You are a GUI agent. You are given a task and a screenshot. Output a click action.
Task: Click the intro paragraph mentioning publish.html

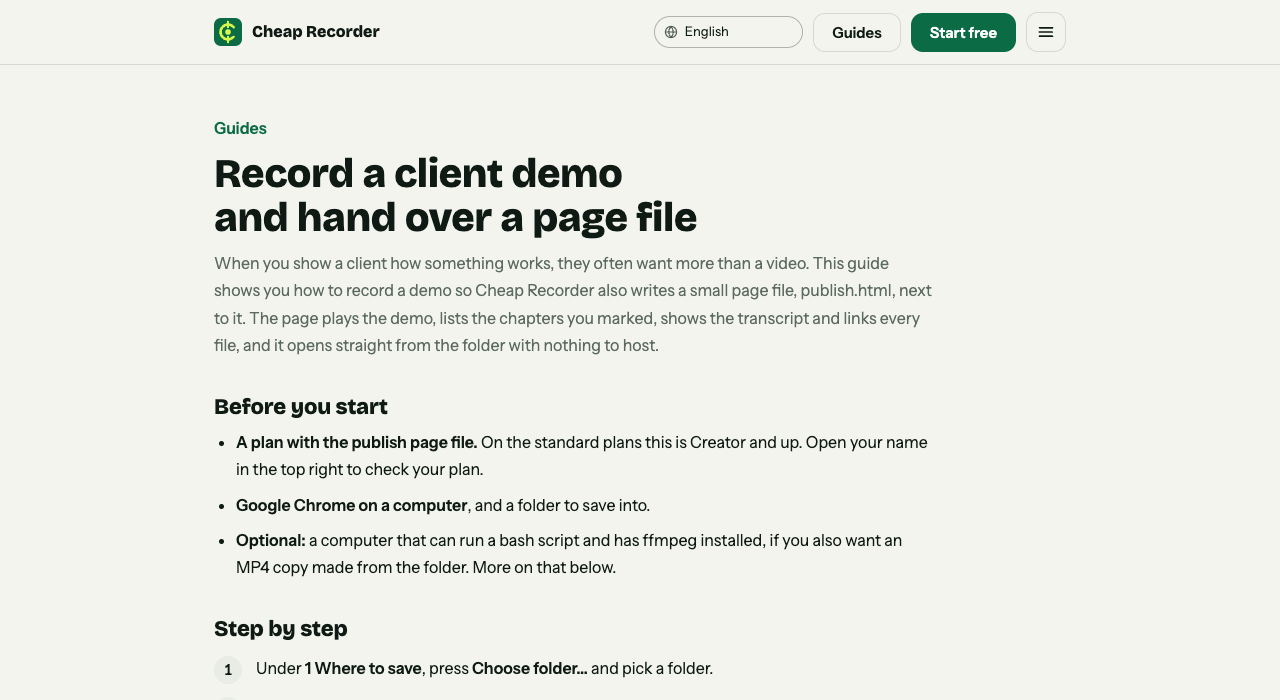pyautogui.click(x=573, y=304)
